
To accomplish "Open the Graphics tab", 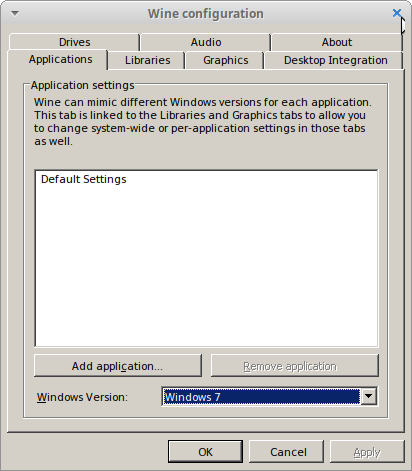I will click(x=226, y=60).
